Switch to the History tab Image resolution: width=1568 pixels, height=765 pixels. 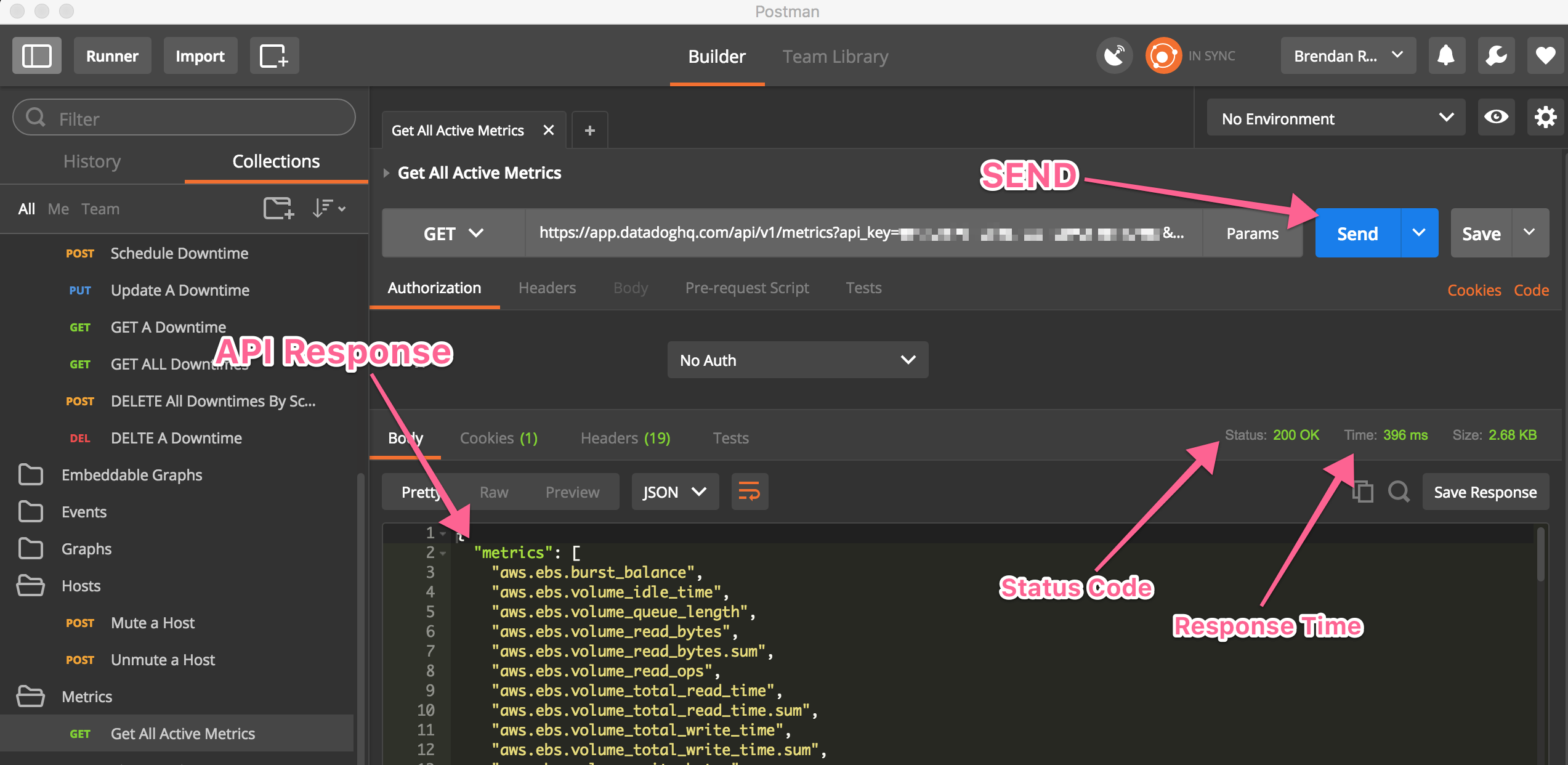[x=92, y=161]
